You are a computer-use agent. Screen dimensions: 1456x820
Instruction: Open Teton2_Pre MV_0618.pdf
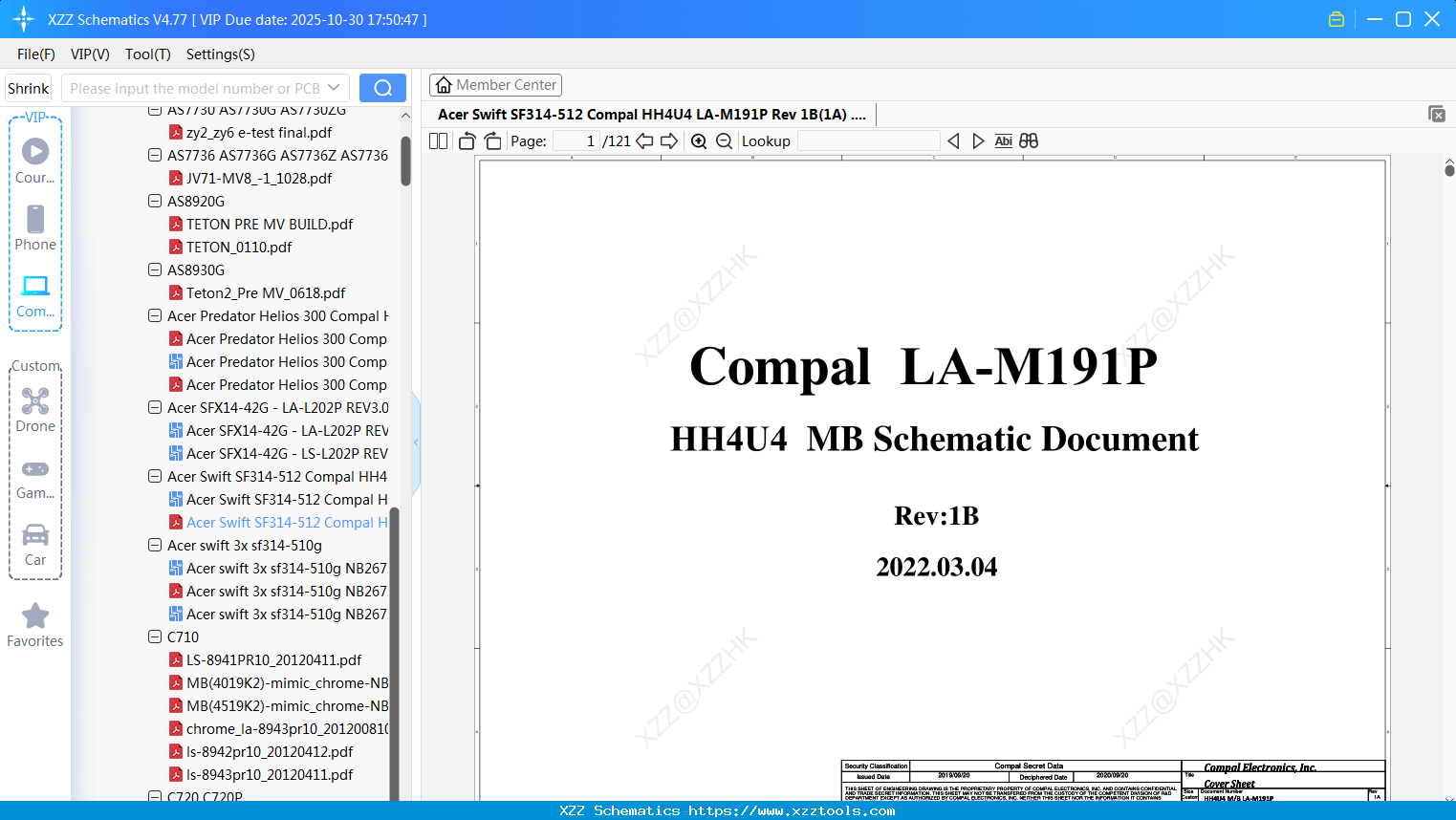point(266,292)
